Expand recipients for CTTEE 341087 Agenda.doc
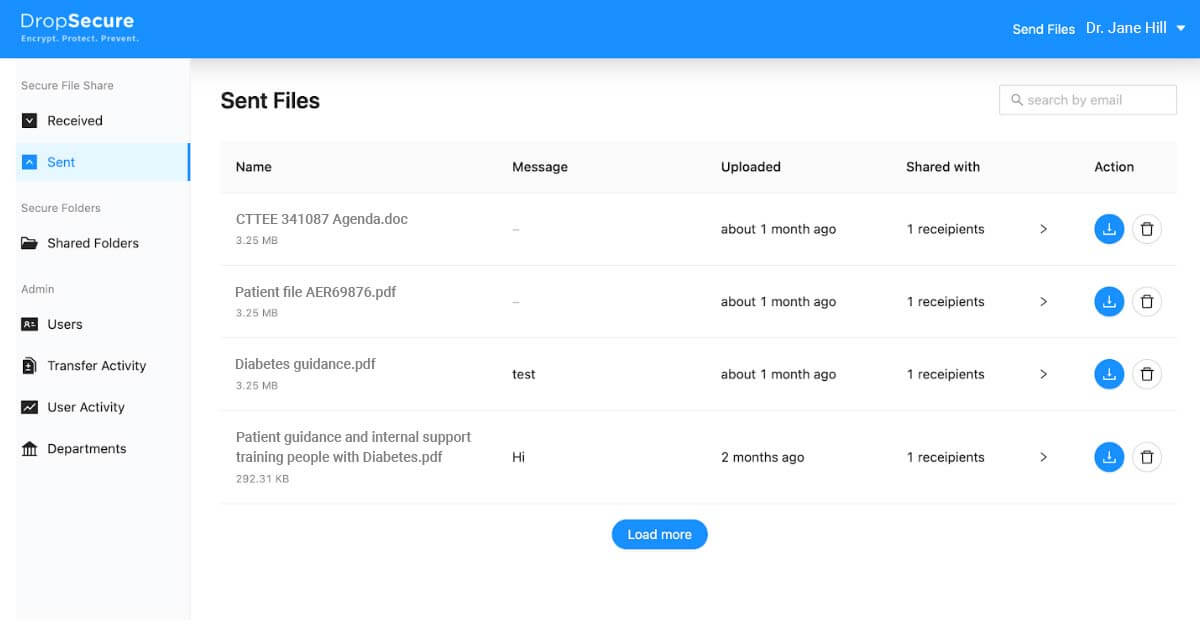Image resolution: width=1200 pixels, height=630 pixels. pyautogui.click(x=1043, y=229)
